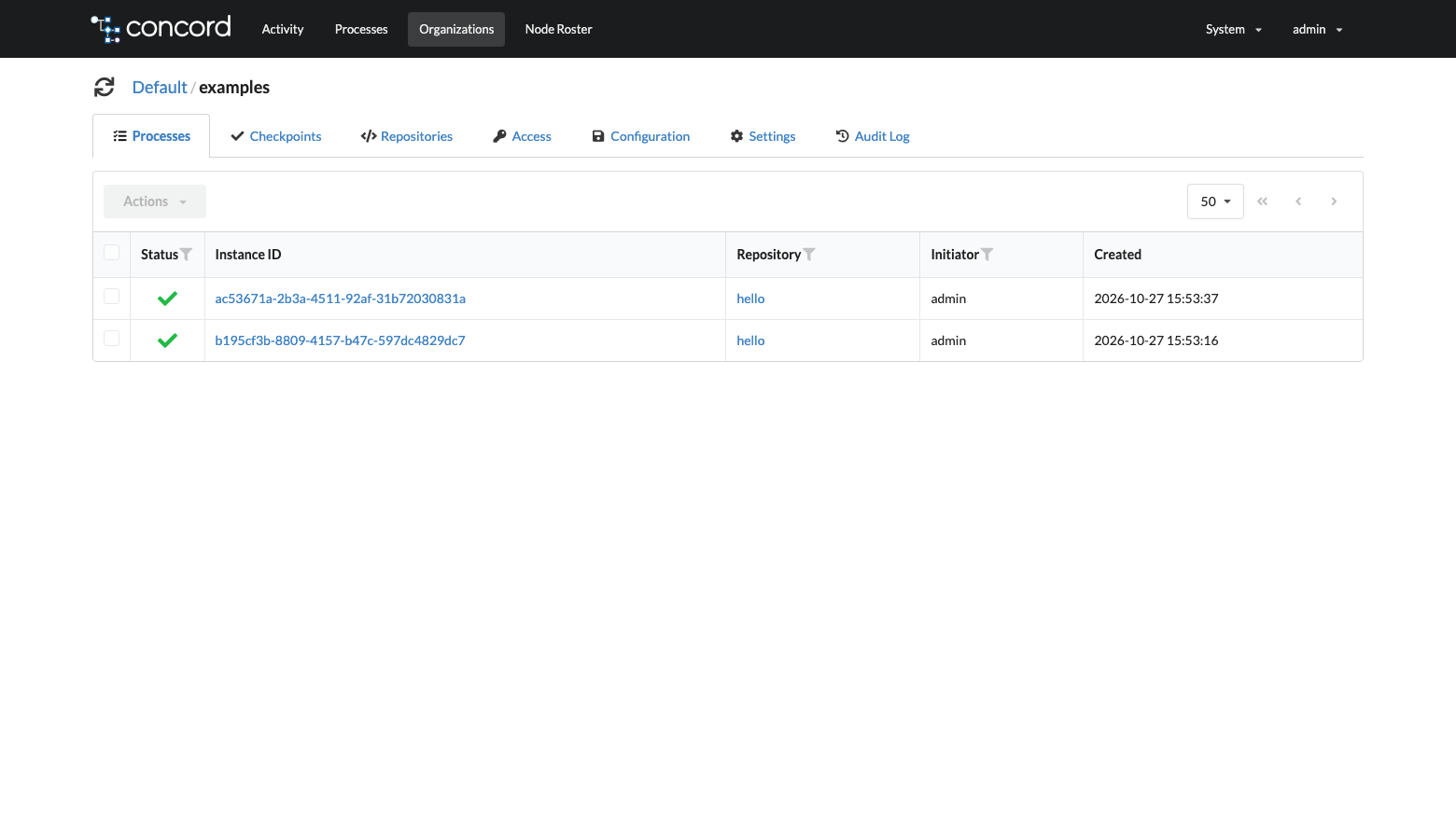The image size is (1456, 819).
Task: Click created time 2026-10-27 15:53:37
Action: (1156, 298)
